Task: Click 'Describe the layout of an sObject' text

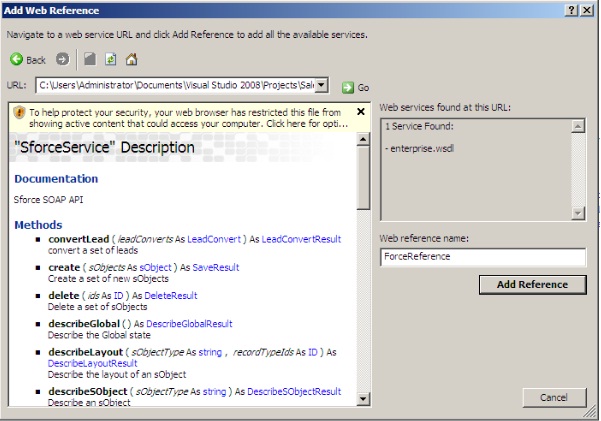Action: click(x=117, y=375)
